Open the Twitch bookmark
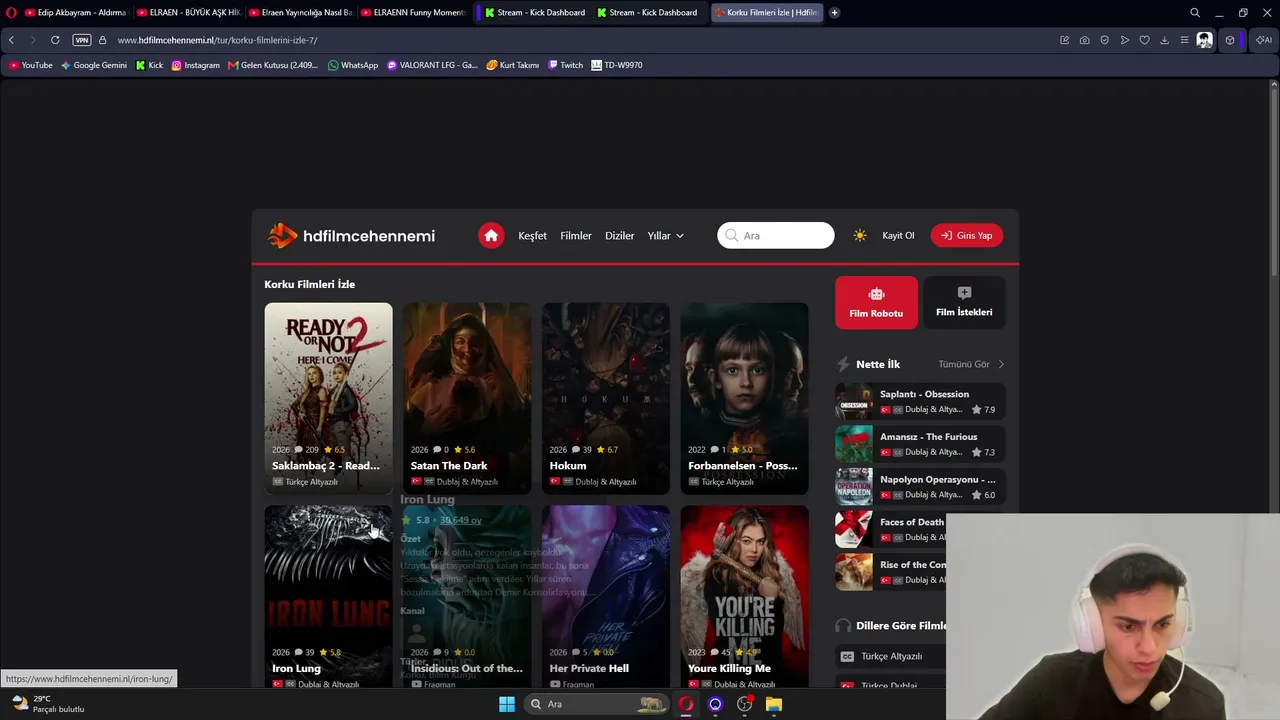This screenshot has width=1280, height=720. 565,65
